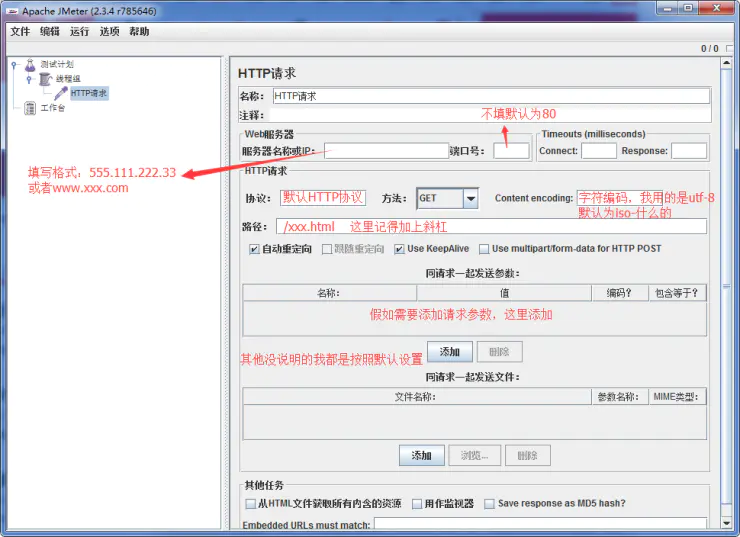Click the MIME类型: column header
The image size is (740, 537).
(677, 397)
